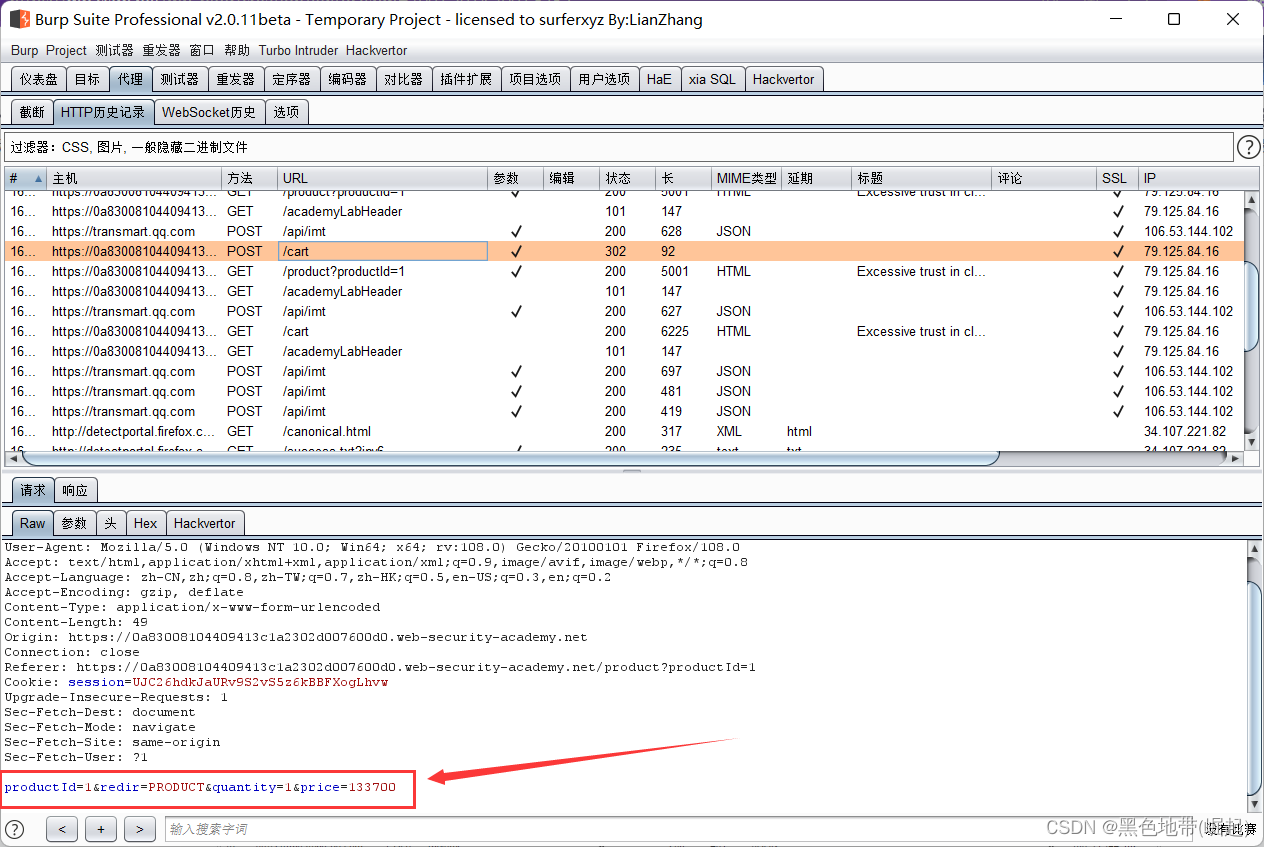This screenshot has height=847, width=1264.
Task: Sort by the # column header
Action: point(26,178)
